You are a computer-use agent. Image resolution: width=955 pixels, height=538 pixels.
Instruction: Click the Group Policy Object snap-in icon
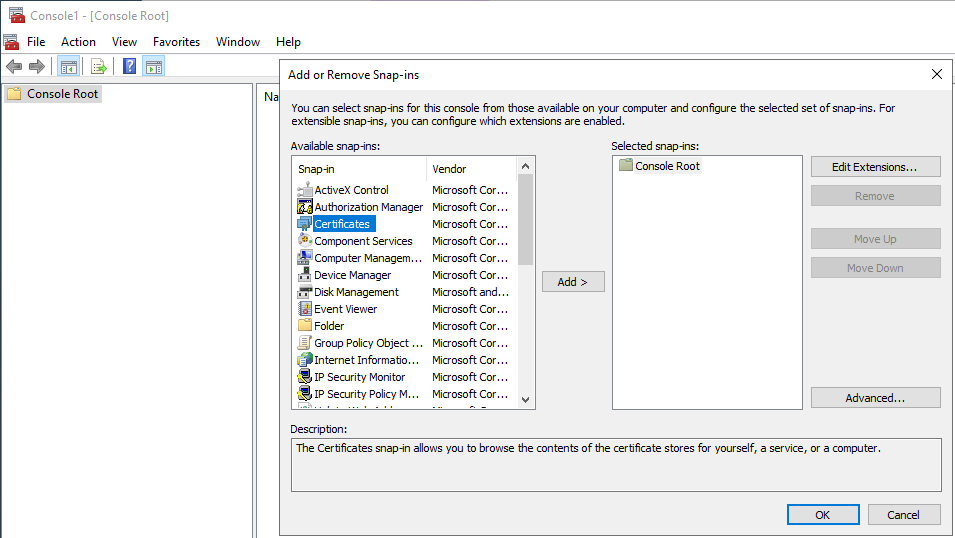[305, 343]
